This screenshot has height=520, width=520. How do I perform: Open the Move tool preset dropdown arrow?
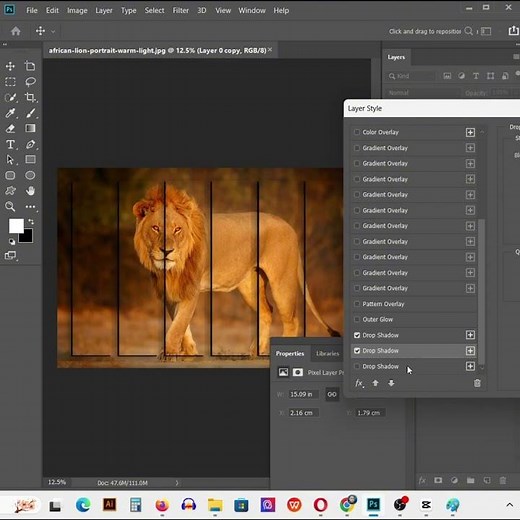53,32
